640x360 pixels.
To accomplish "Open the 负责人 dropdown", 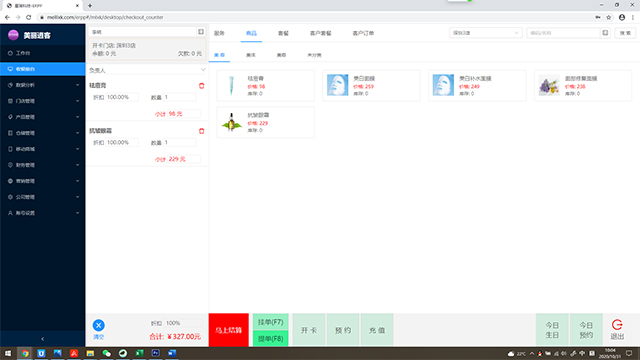I will (147, 70).
